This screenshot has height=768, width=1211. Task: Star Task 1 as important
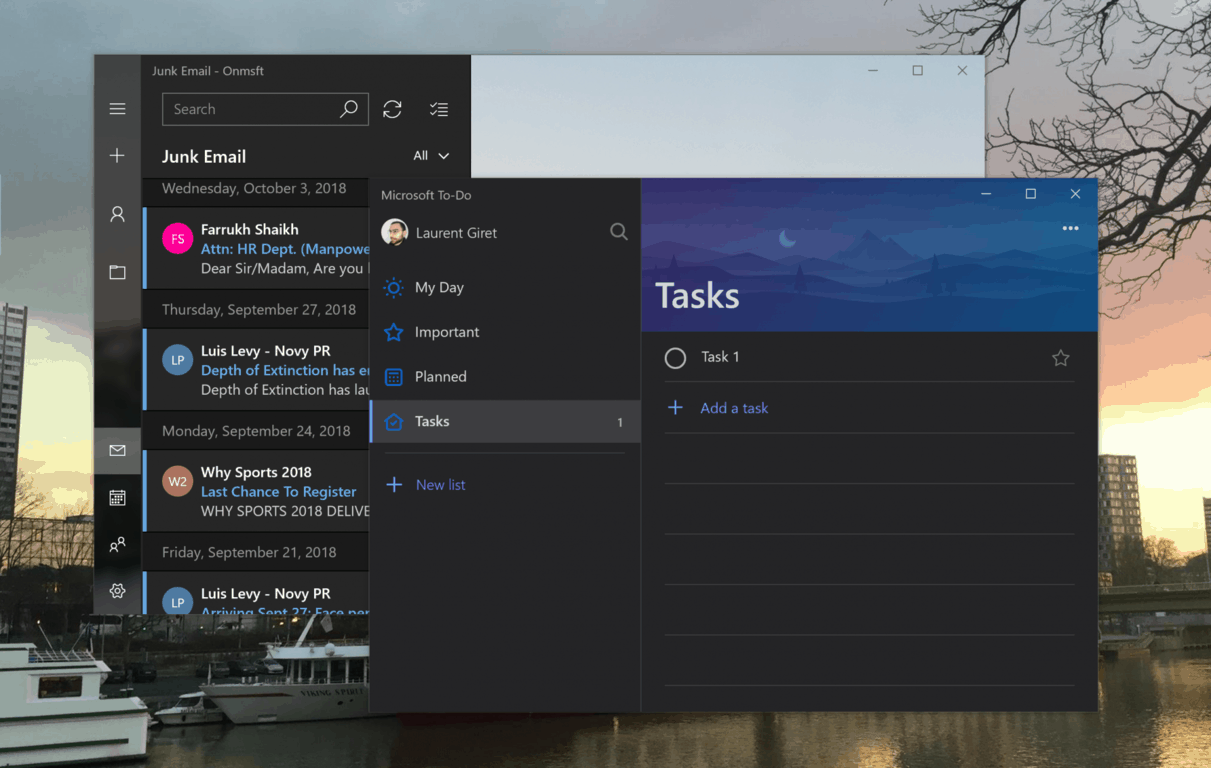pos(1060,358)
